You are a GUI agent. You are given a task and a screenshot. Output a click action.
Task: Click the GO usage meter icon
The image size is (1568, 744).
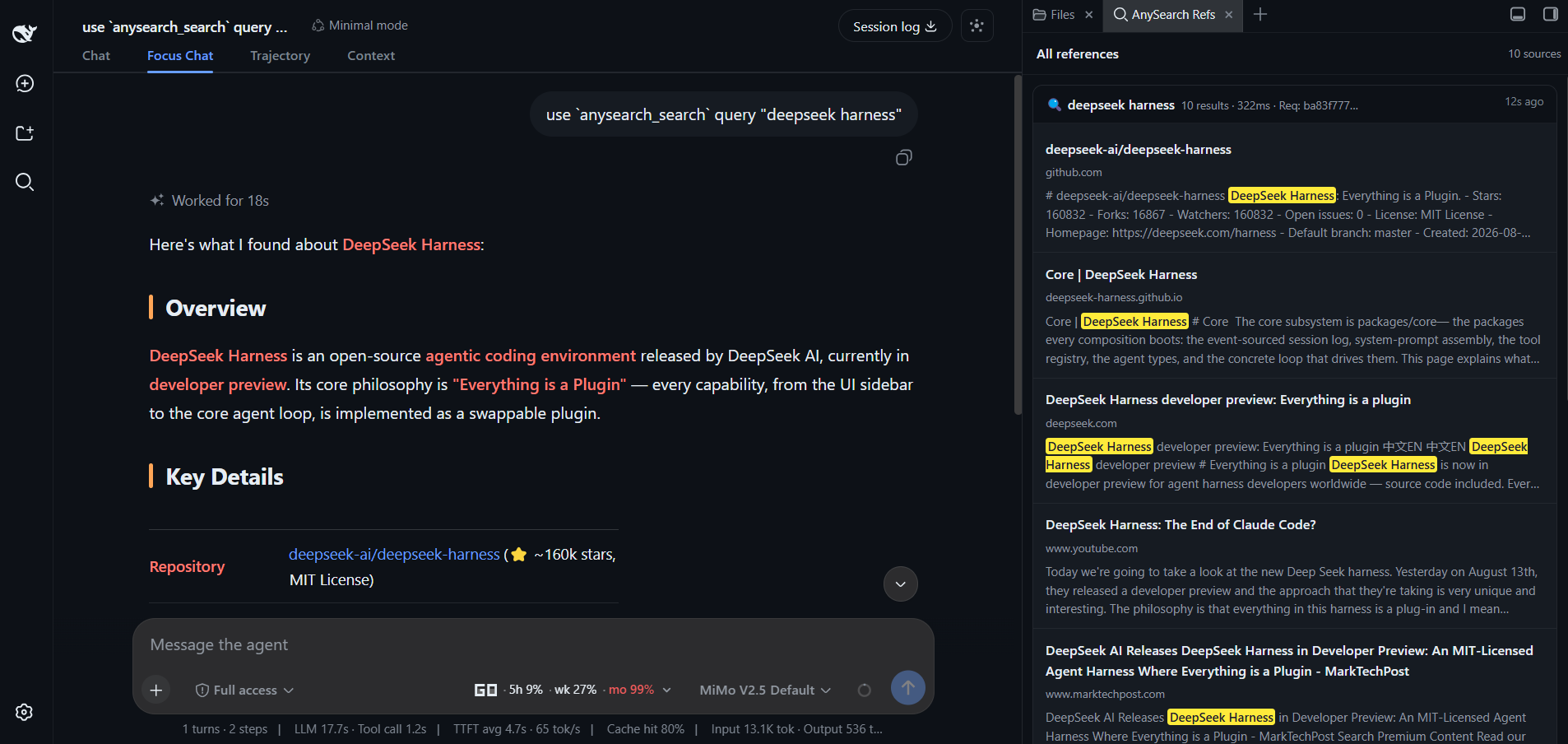[x=485, y=690]
